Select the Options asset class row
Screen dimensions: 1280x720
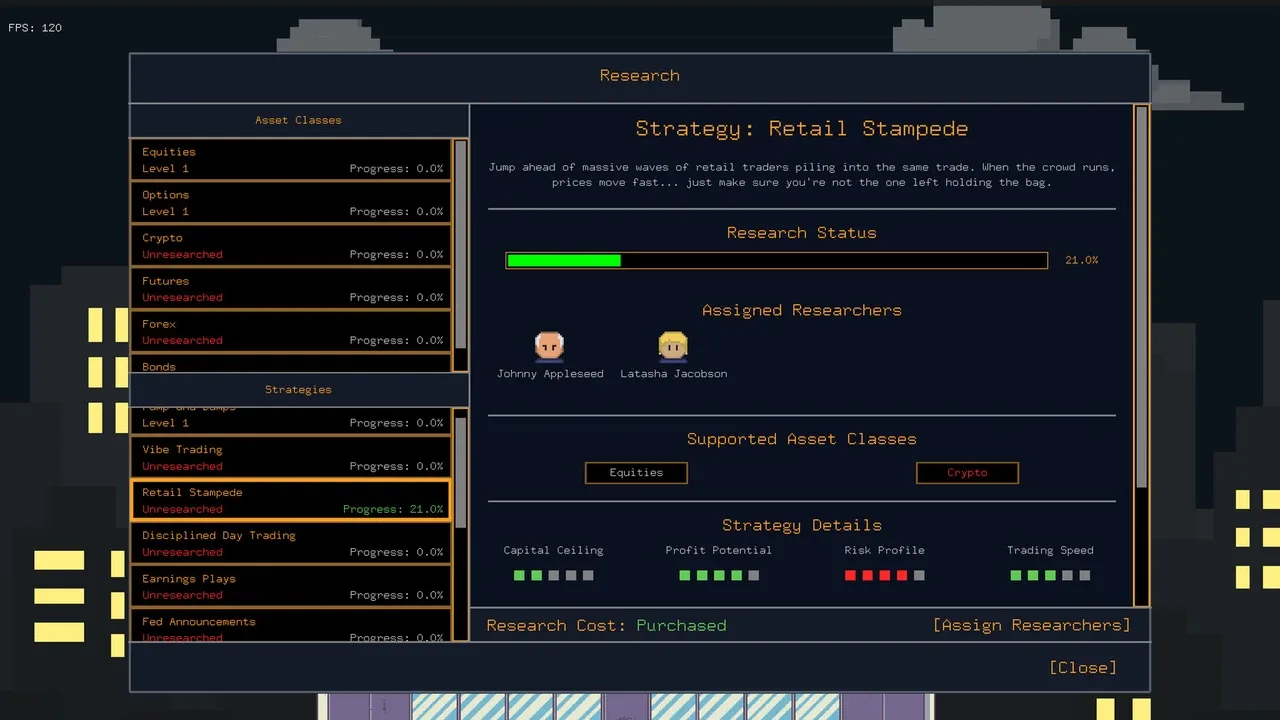click(291, 203)
